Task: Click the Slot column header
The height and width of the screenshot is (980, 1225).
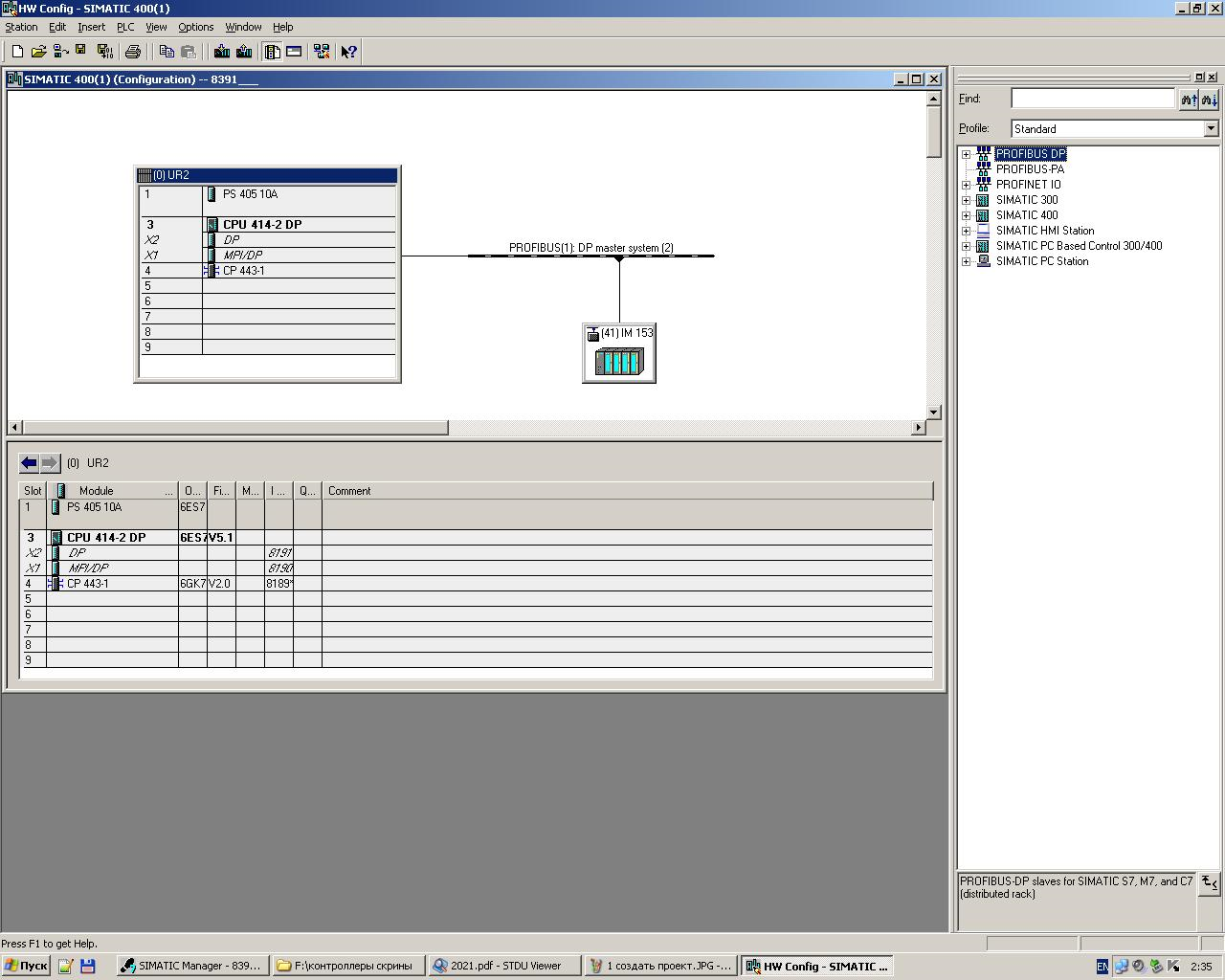Action: pyautogui.click(x=33, y=491)
